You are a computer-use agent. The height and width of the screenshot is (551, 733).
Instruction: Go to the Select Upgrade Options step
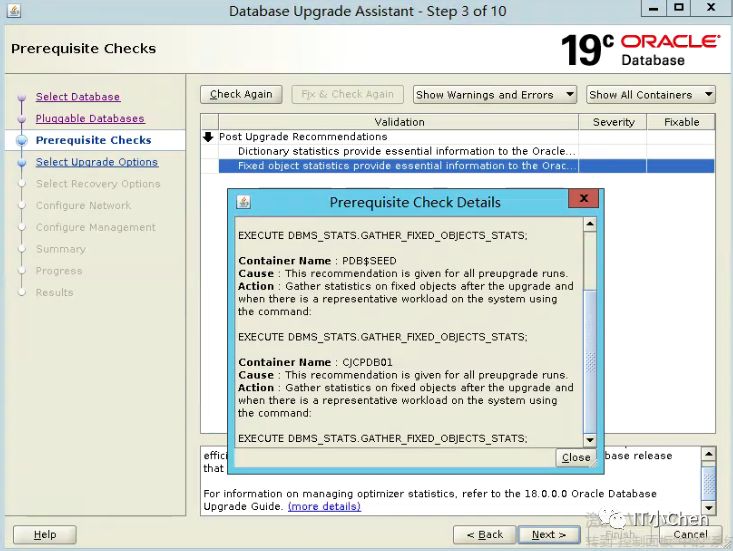click(97, 162)
